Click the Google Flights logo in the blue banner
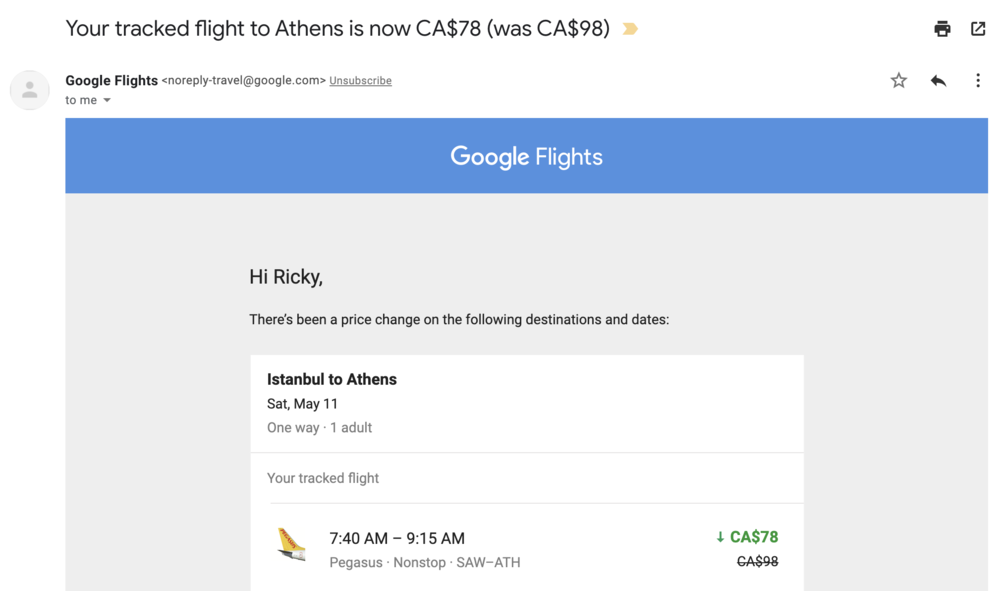This screenshot has width=1000, height=591. tap(526, 156)
